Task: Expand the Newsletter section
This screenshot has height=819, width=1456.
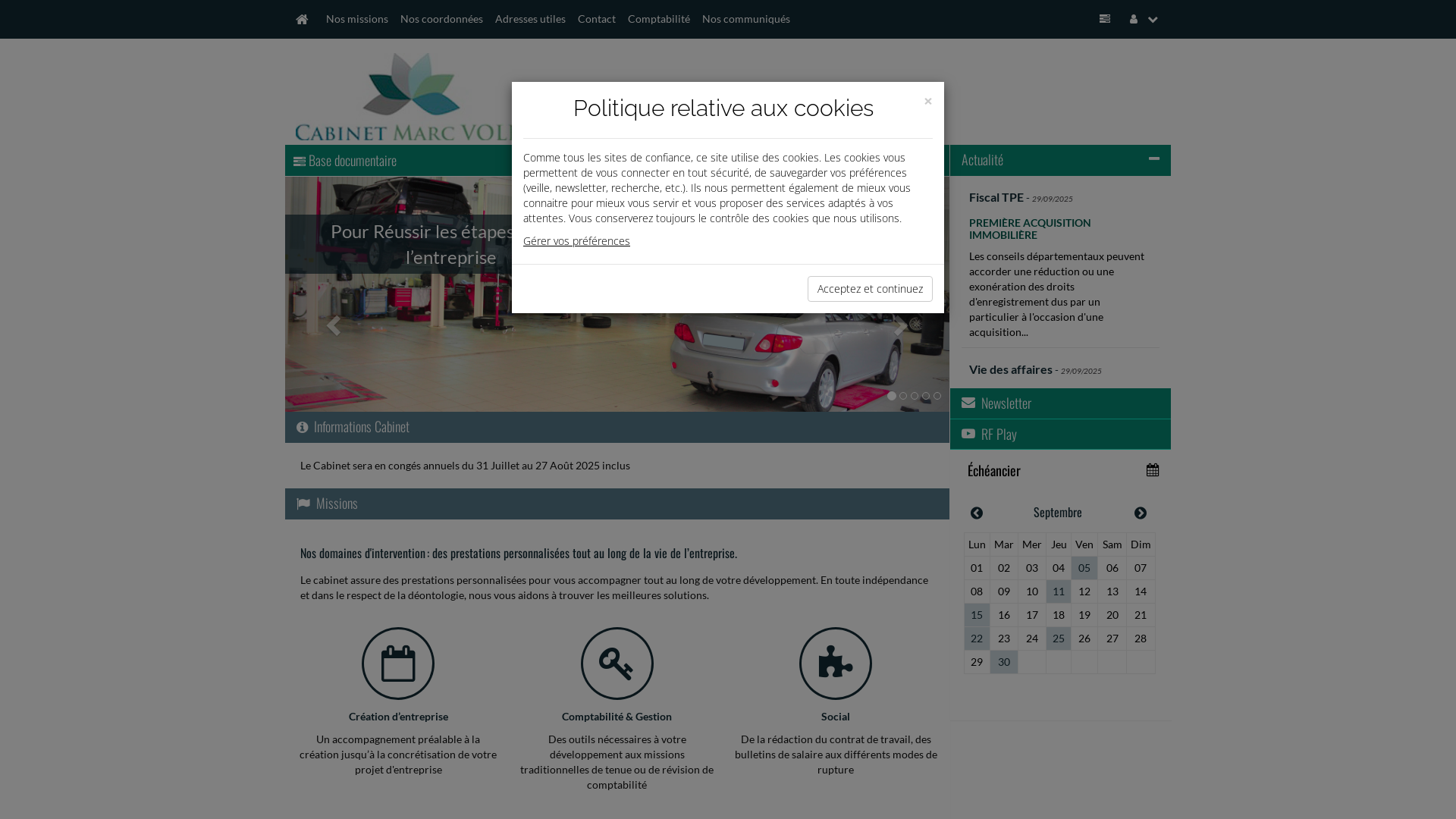Action: 1006,403
